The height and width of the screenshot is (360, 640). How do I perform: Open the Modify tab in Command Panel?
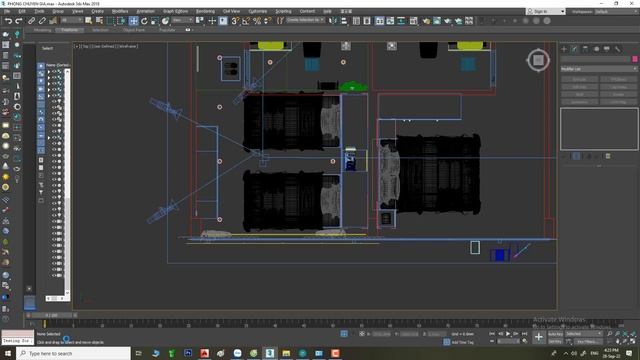click(x=575, y=49)
